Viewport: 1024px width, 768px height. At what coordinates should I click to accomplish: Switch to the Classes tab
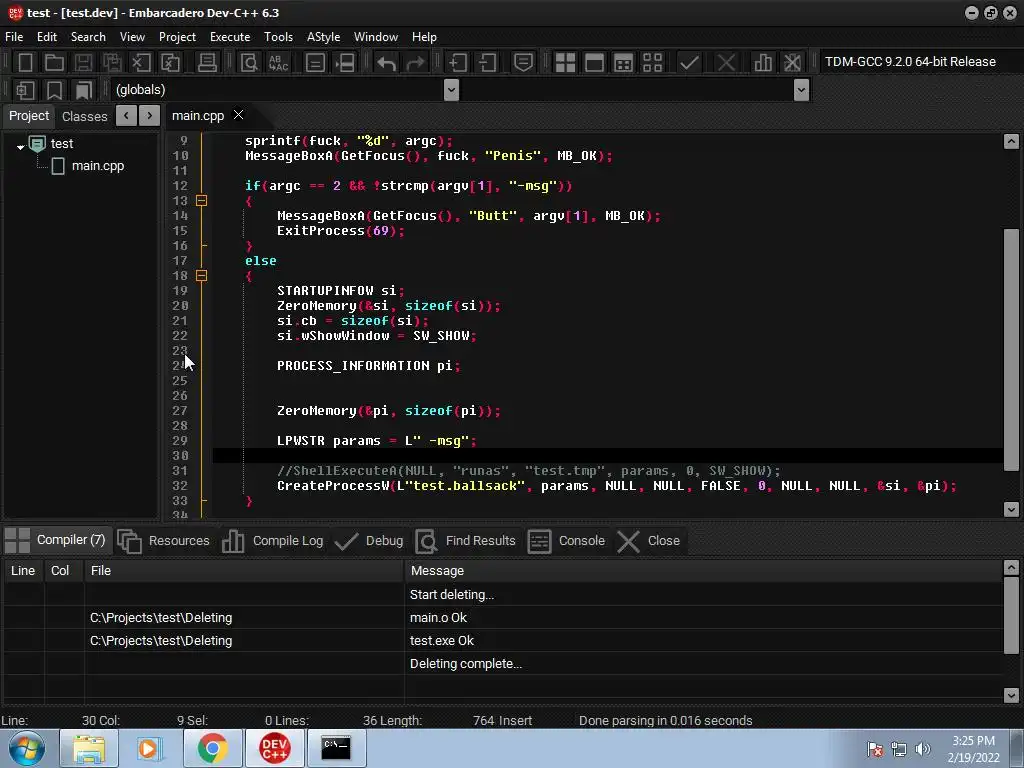point(84,116)
